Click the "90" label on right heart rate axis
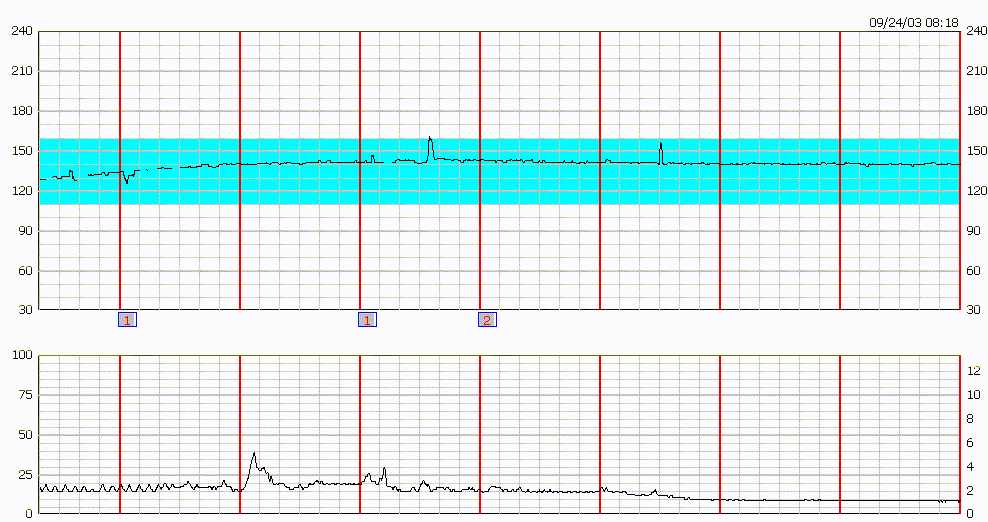Screen dimensions: 988x522 click(x=973, y=231)
